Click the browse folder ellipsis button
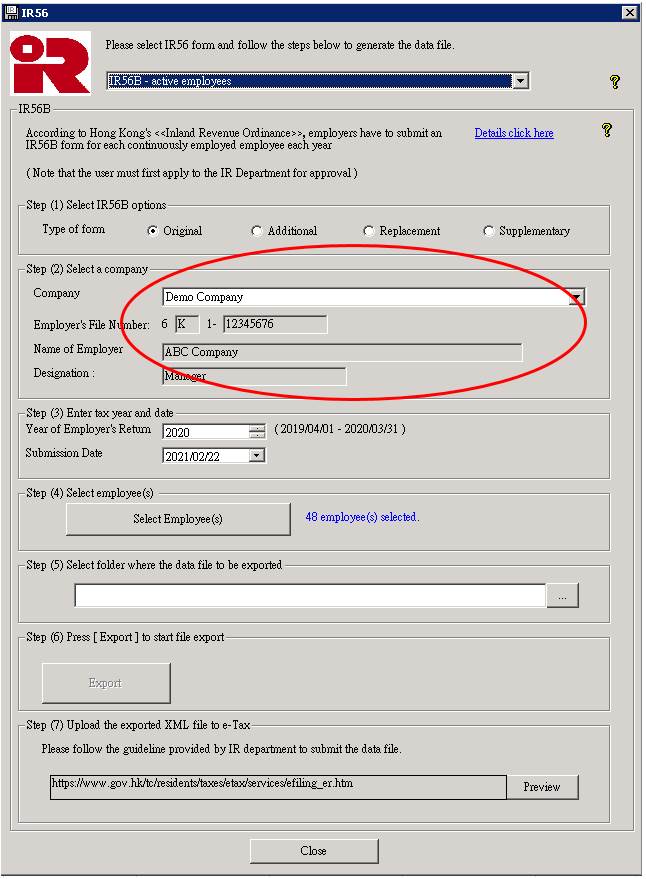Viewport: 646px width, 879px height. (562, 595)
